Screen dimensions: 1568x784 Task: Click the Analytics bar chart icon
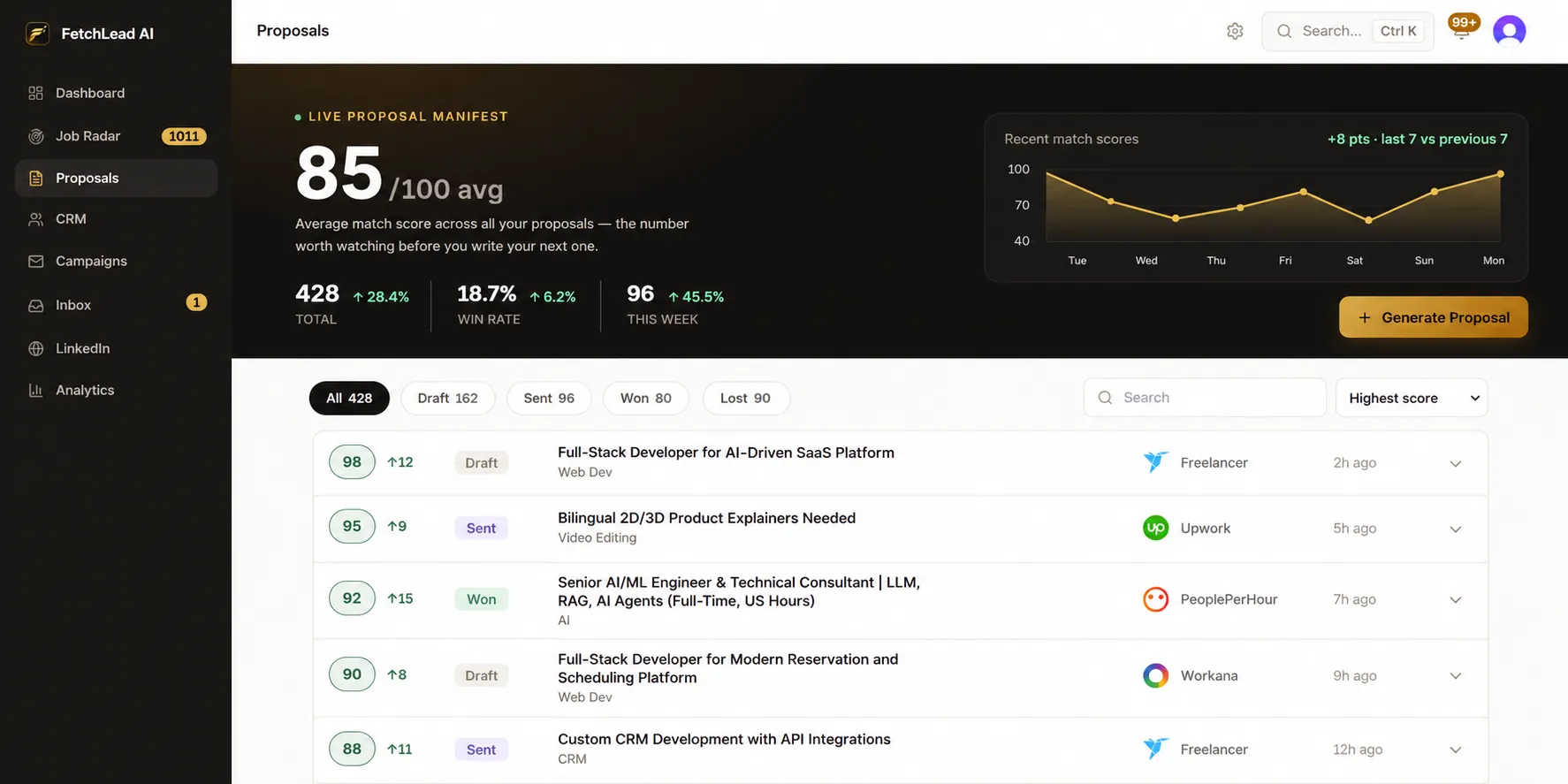coord(35,390)
